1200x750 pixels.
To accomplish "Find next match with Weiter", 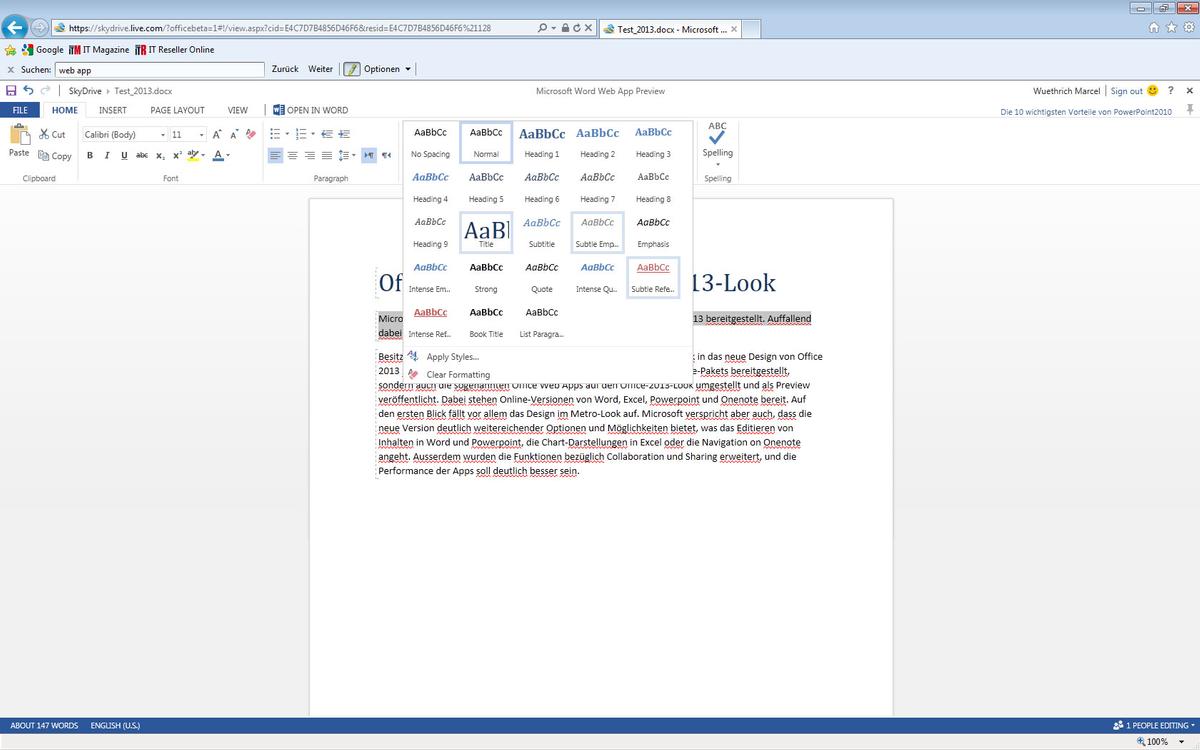I will pyautogui.click(x=320, y=69).
